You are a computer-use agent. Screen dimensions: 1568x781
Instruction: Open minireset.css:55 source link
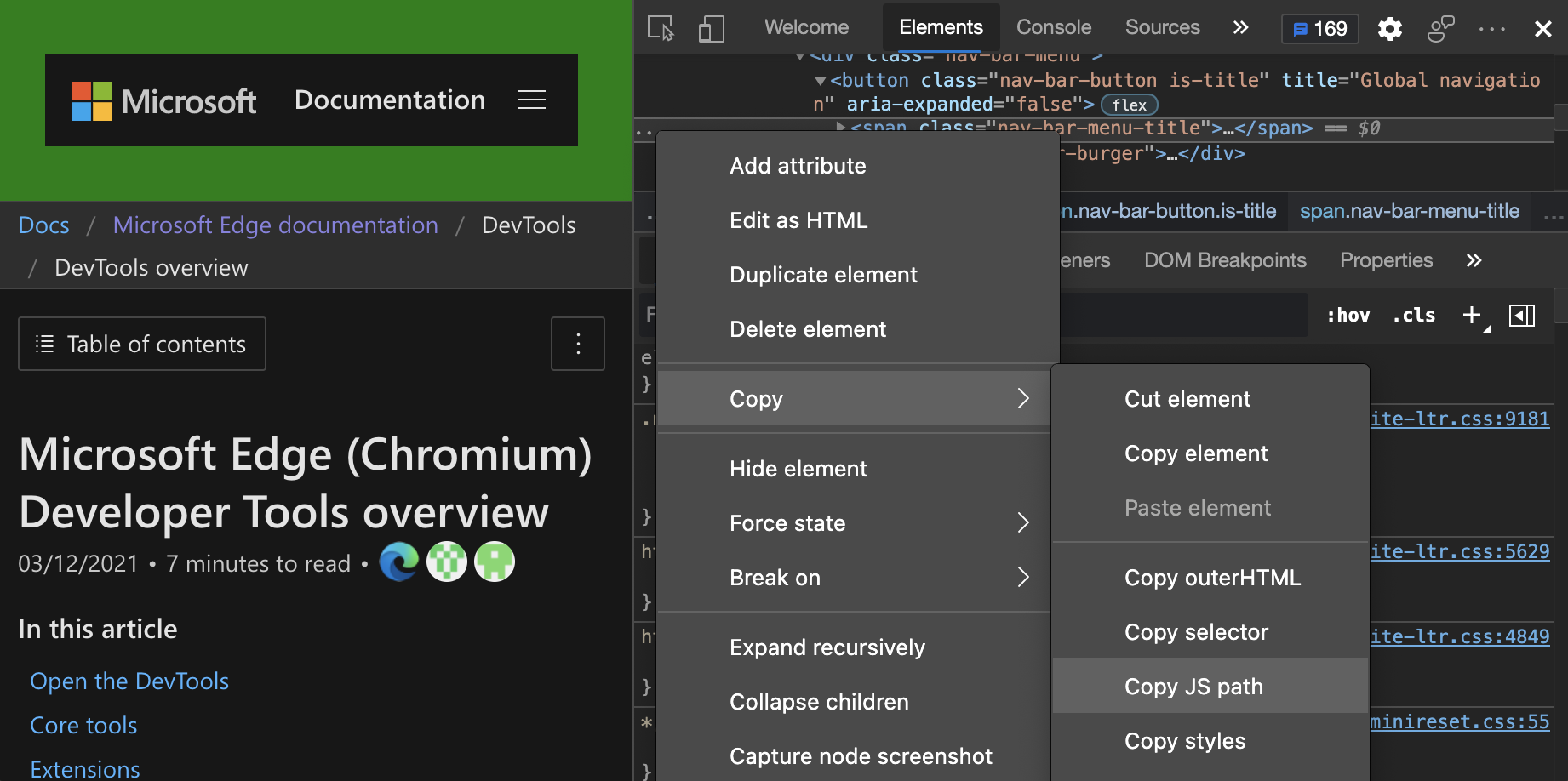pos(1459,721)
